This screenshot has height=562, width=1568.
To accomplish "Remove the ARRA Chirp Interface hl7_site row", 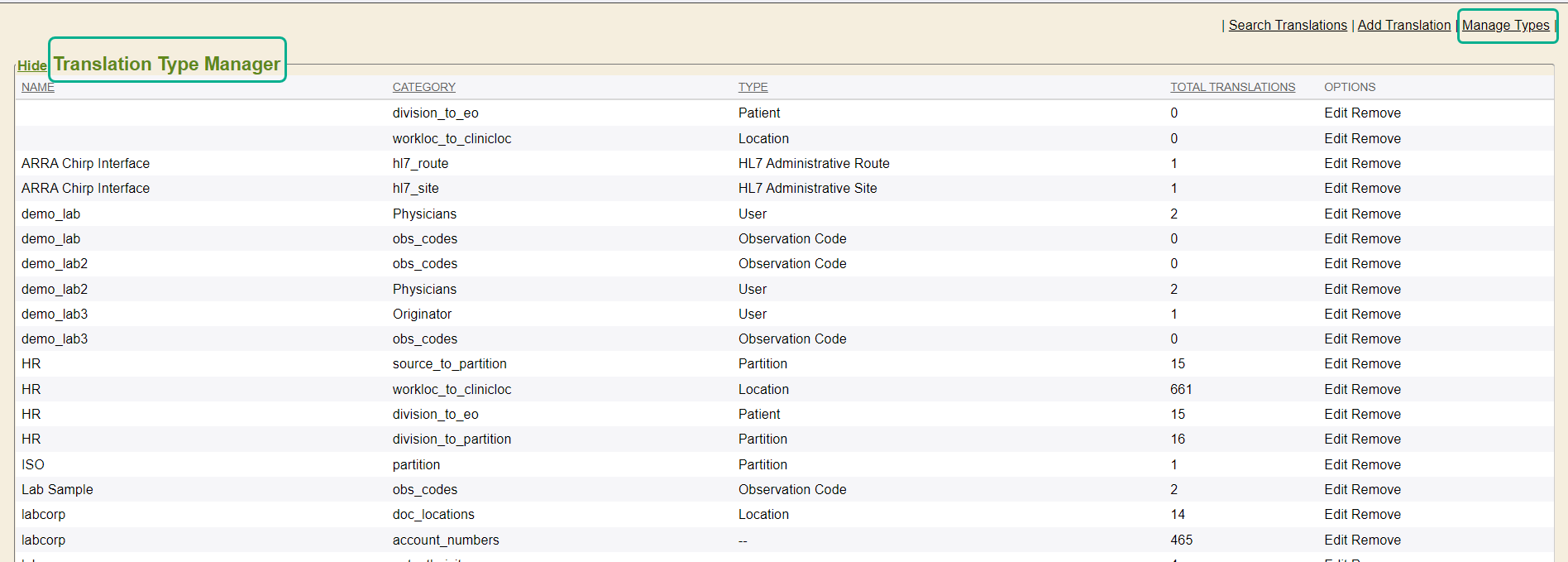I will [1378, 189].
